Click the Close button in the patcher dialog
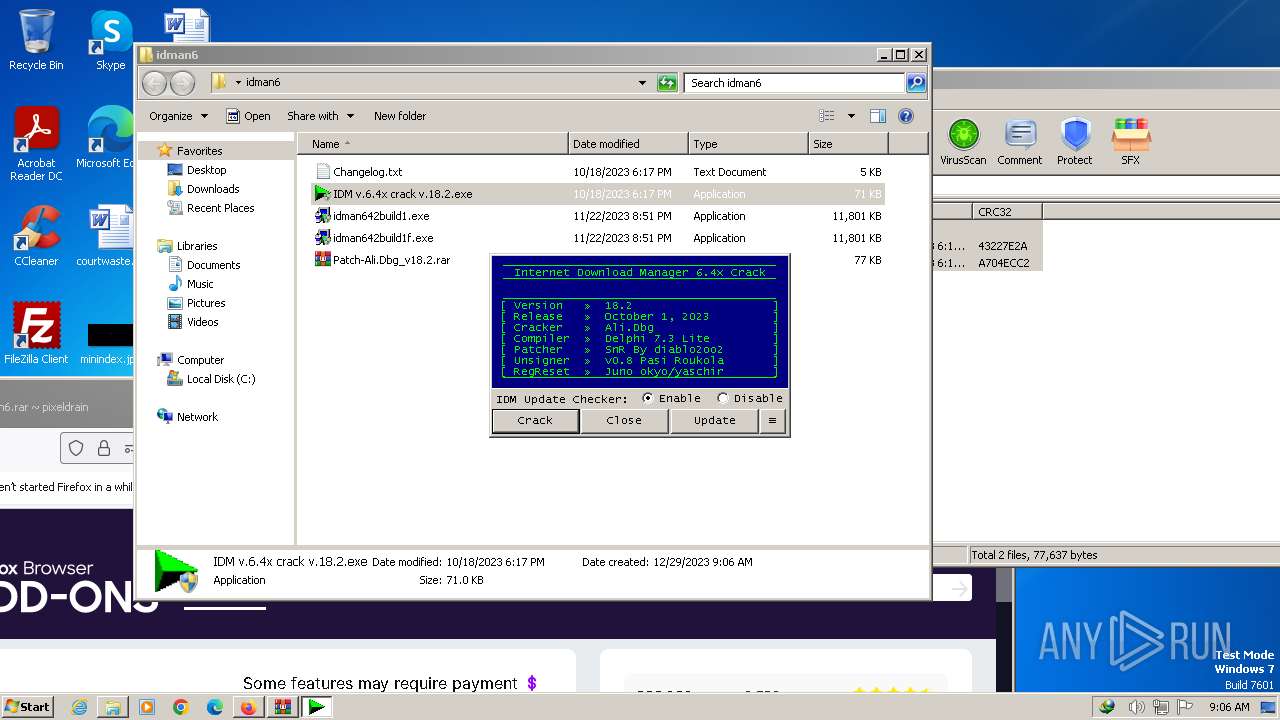 pyautogui.click(x=624, y=421)
